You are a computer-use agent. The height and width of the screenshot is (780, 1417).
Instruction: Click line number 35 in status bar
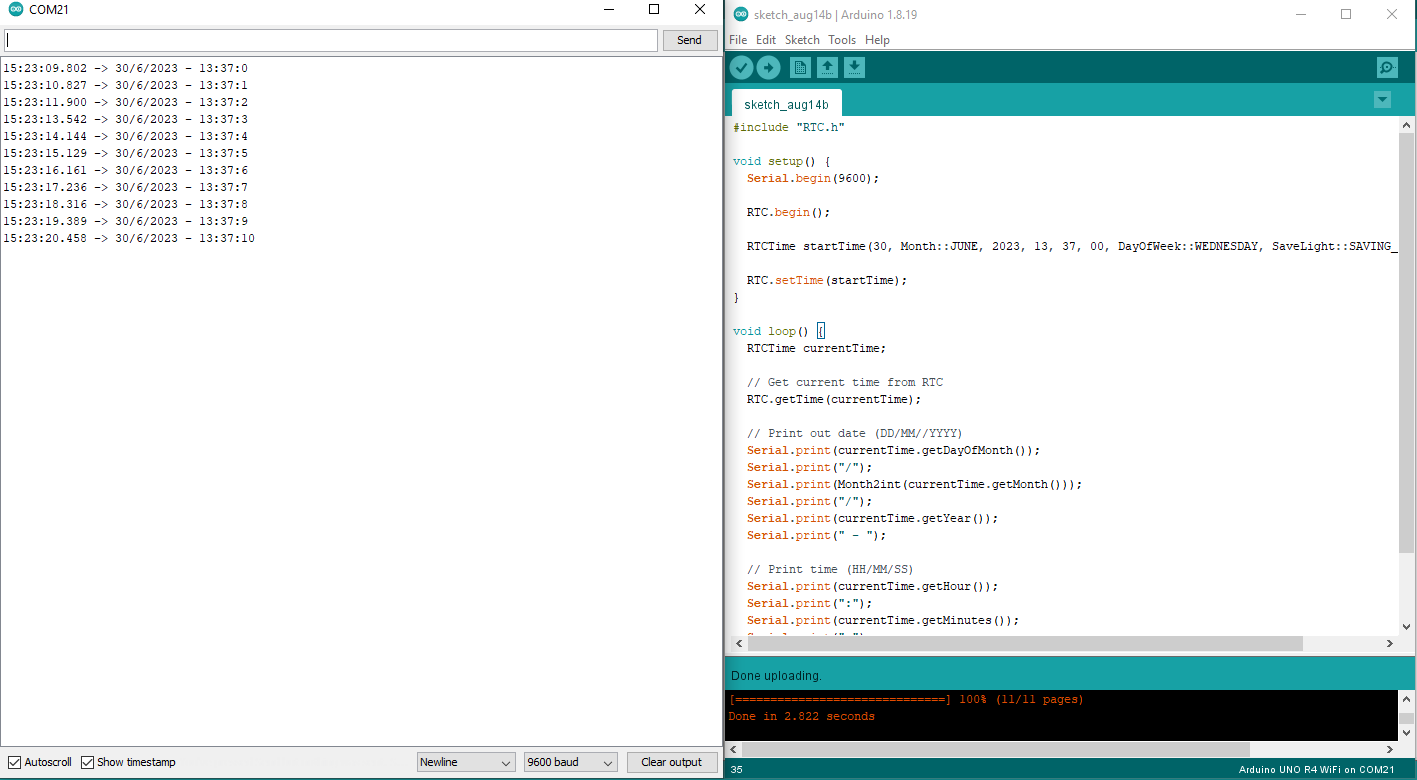tap(737, 770)
